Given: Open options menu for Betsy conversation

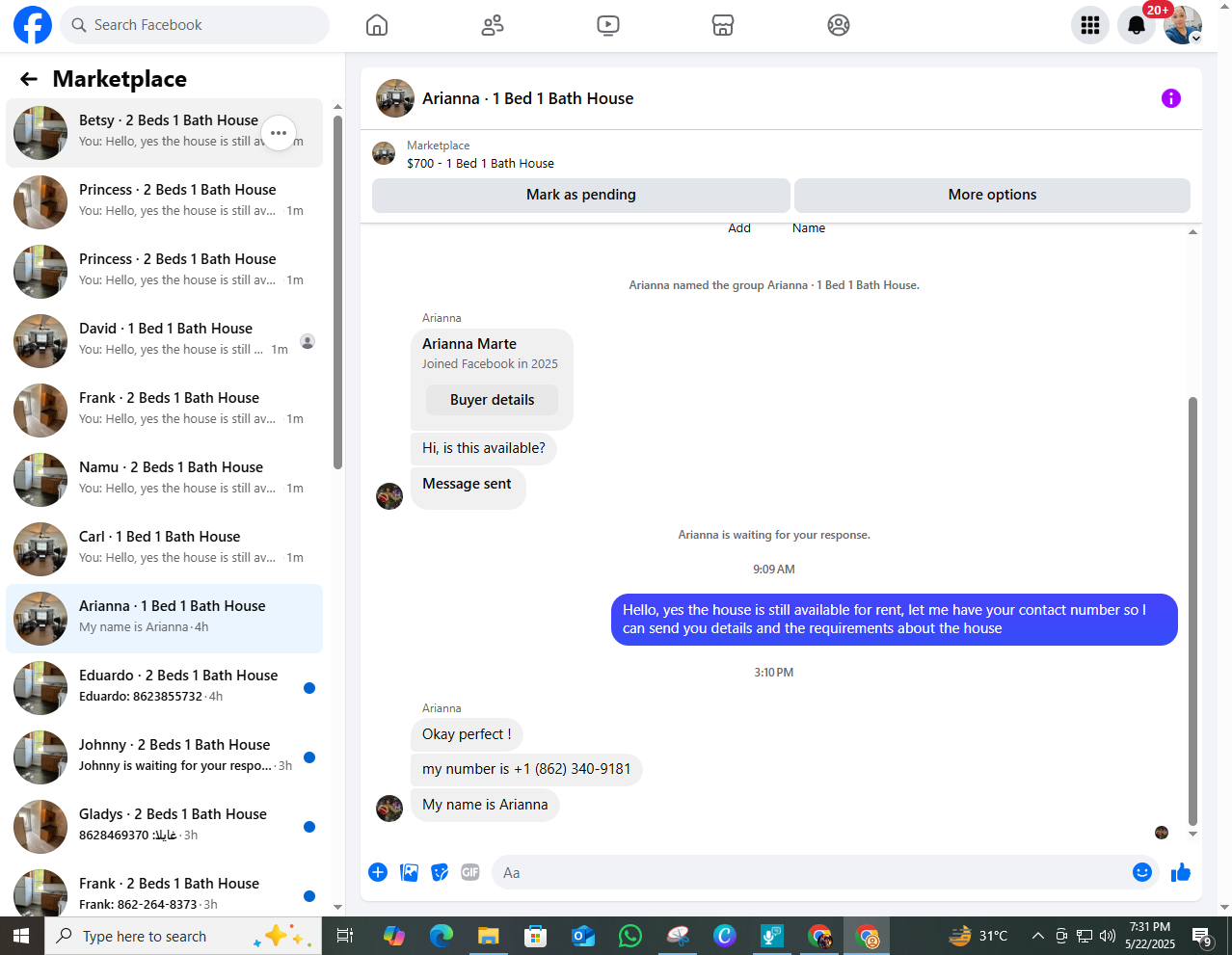Looking at the screenshot, I should (x=279, y=133).
